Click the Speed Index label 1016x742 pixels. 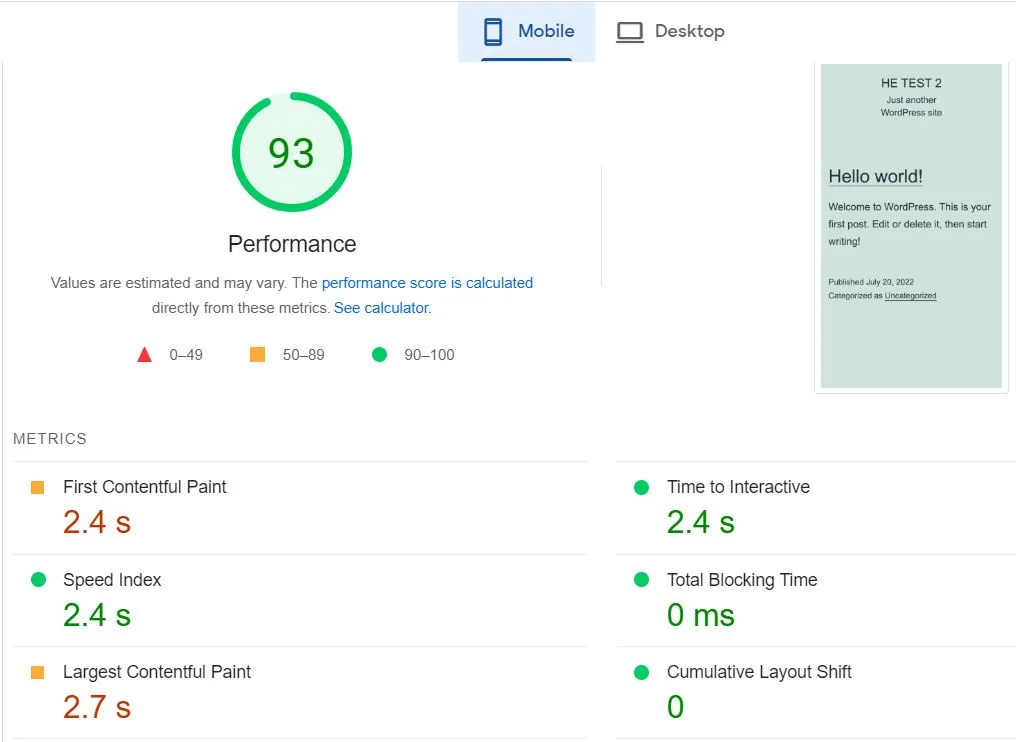112,580
